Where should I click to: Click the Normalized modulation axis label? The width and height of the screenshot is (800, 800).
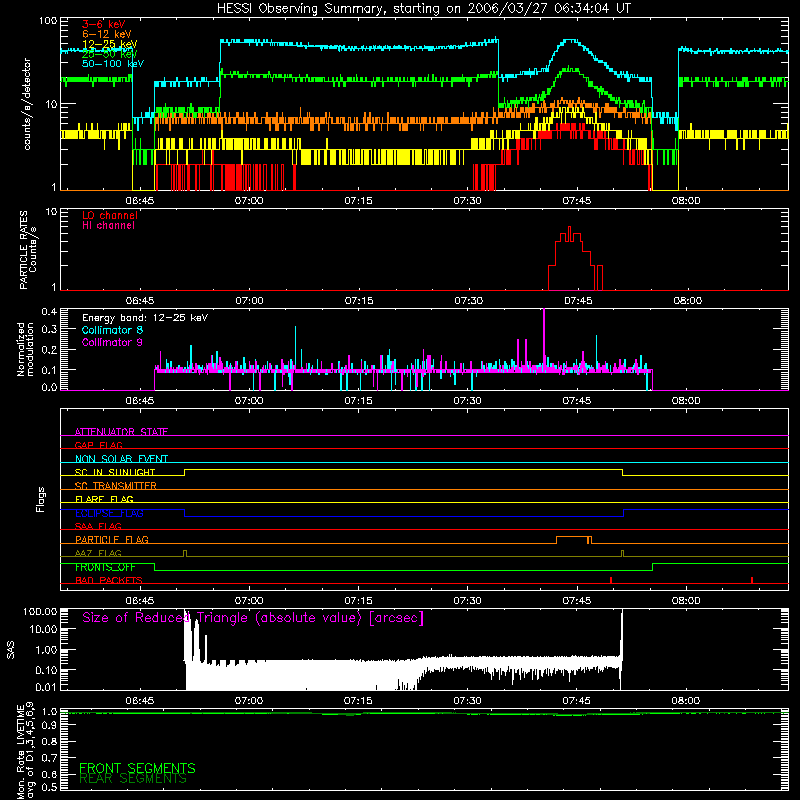pos(26,349)
